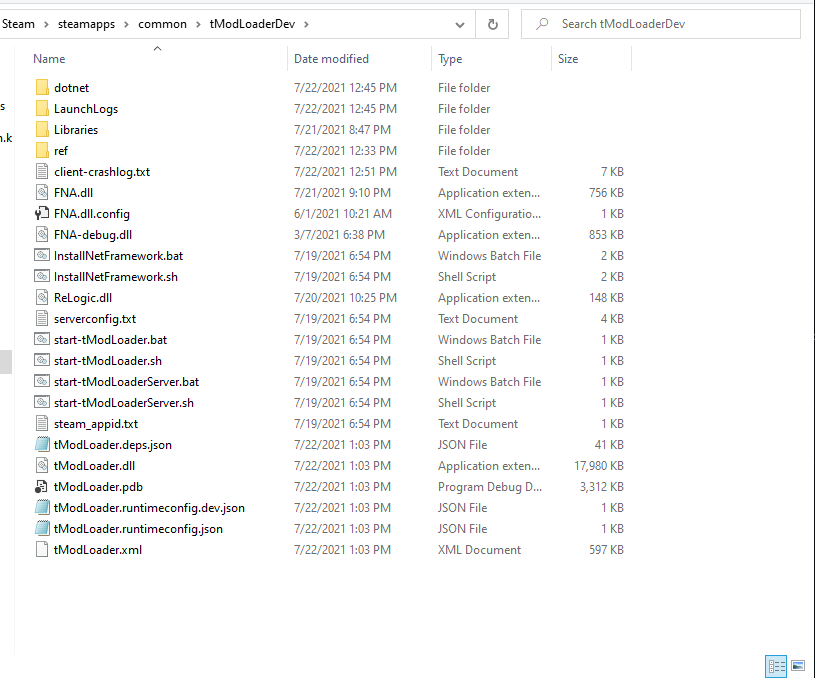Select the Libraries folder name
815x678 pixels.
(x=76, y=129)
